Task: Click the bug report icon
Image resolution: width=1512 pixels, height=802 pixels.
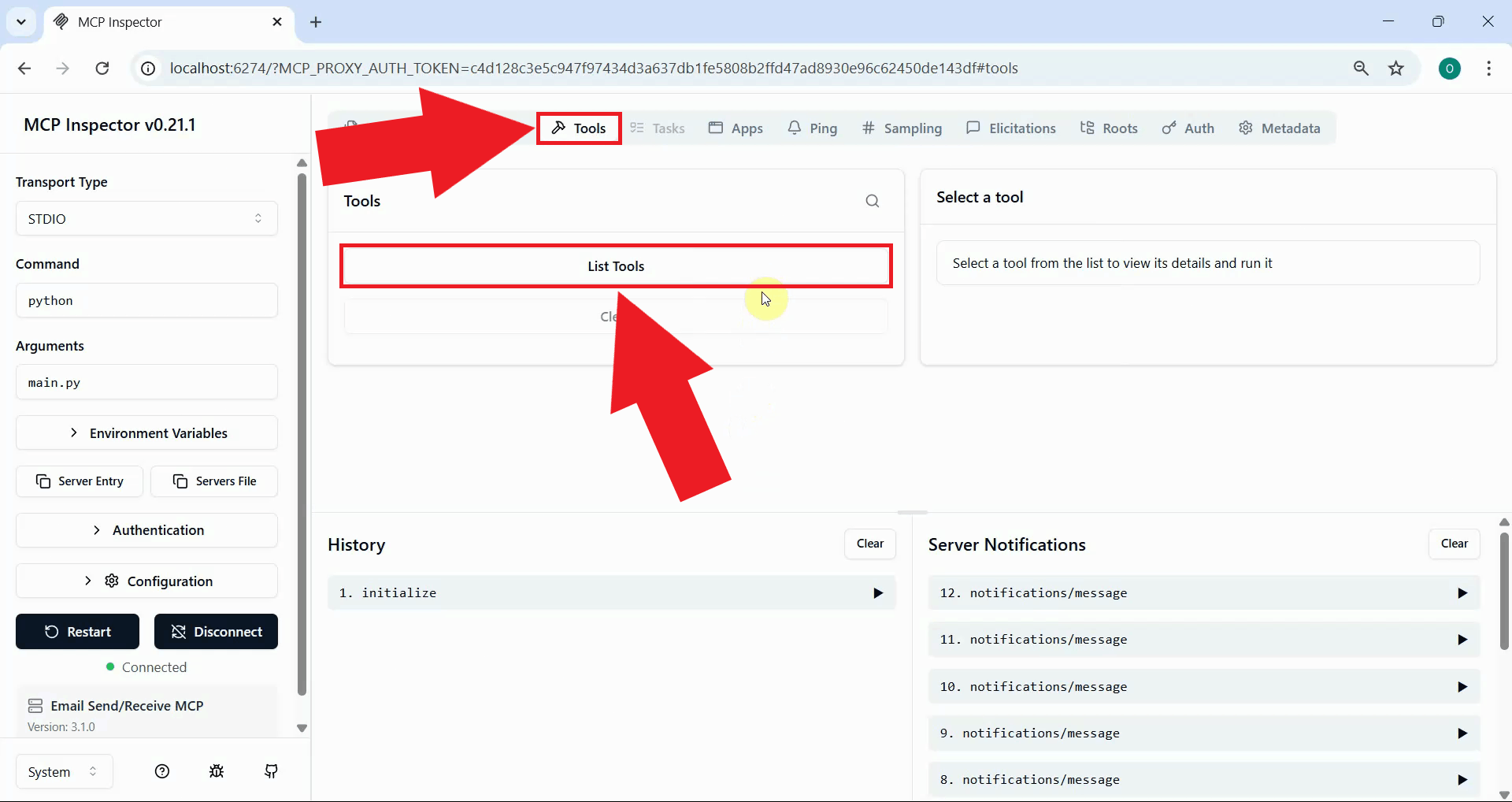Action: click(217, 771)
